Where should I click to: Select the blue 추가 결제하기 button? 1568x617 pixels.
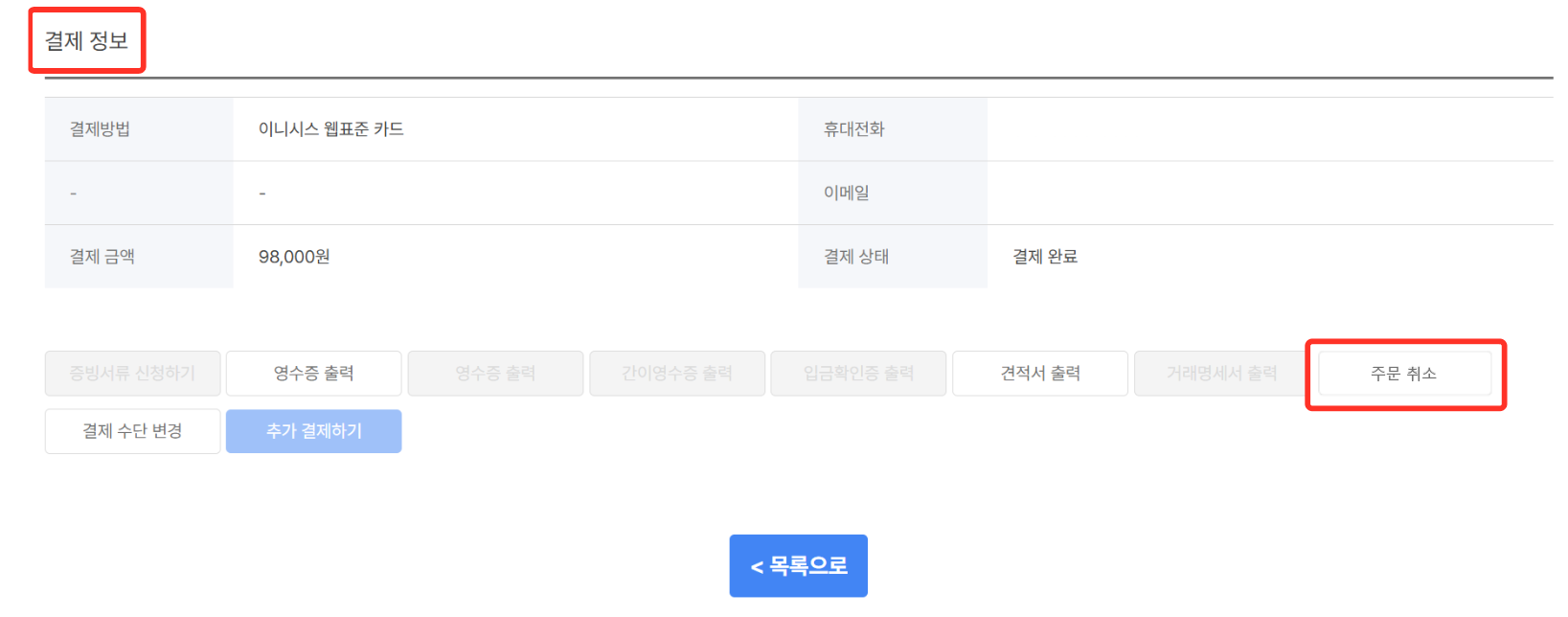[x=314, y=431]
